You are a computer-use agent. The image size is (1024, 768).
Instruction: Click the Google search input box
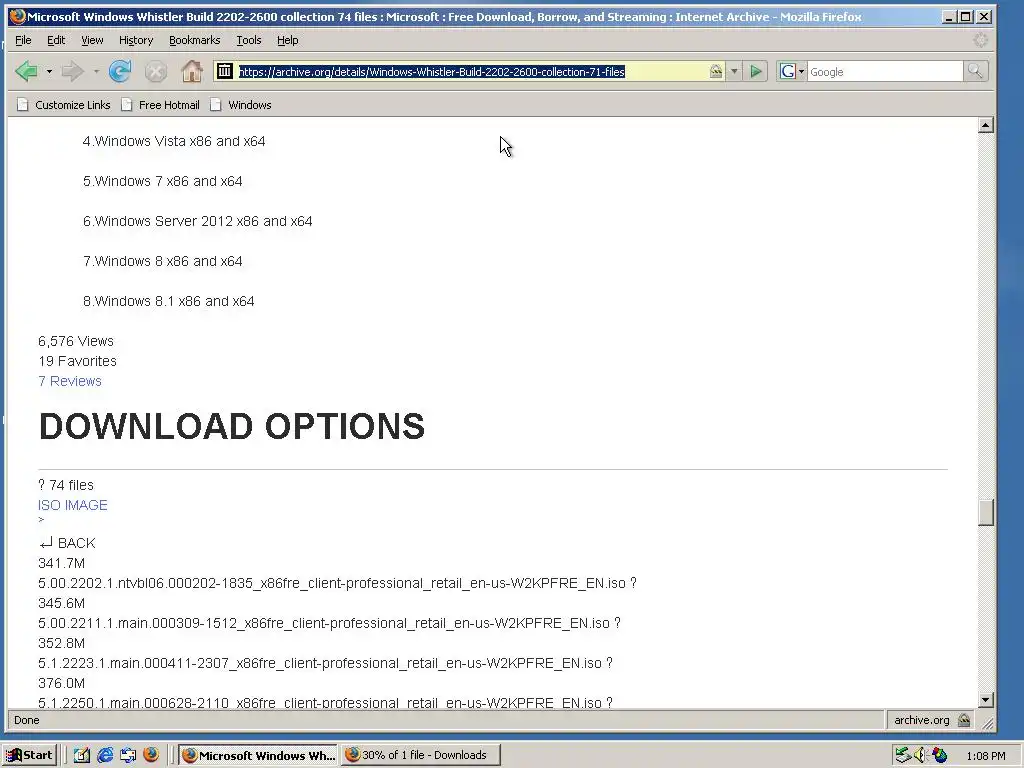tap(885, 71)
